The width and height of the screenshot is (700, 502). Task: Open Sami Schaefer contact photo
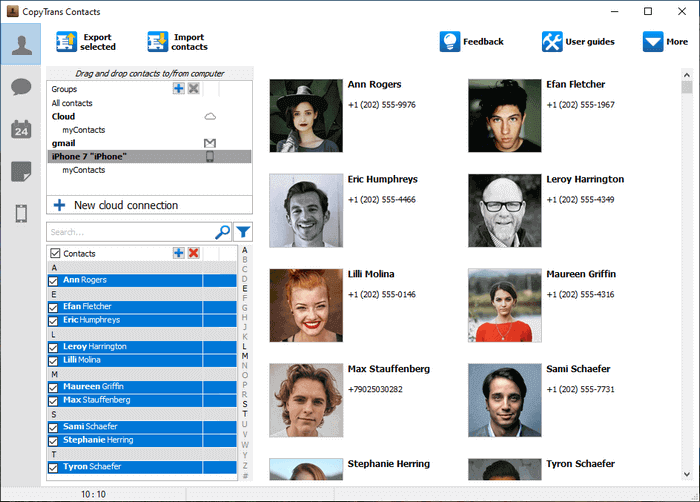coord(505,400)
